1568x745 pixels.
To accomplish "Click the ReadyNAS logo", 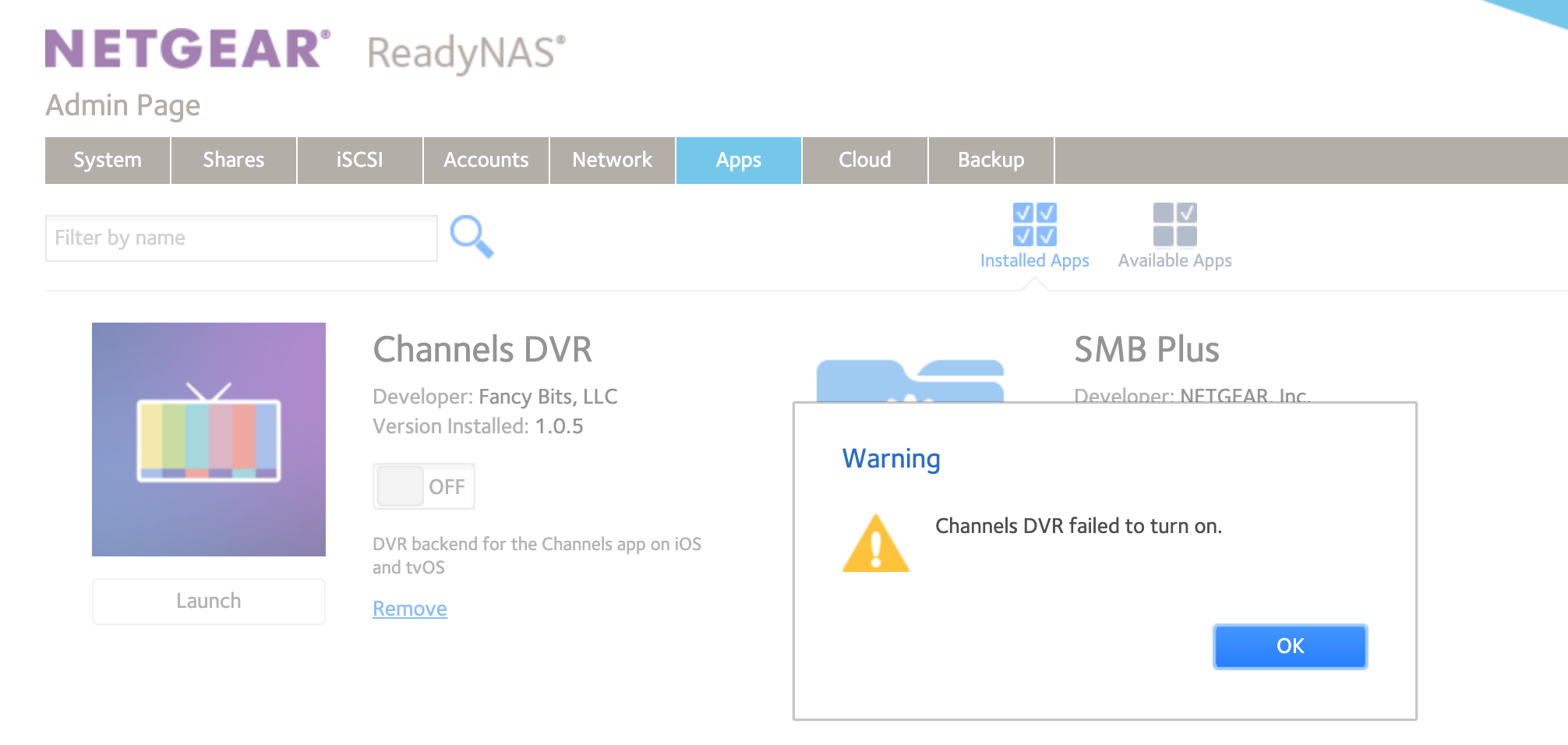I will (x=466, y=53).
